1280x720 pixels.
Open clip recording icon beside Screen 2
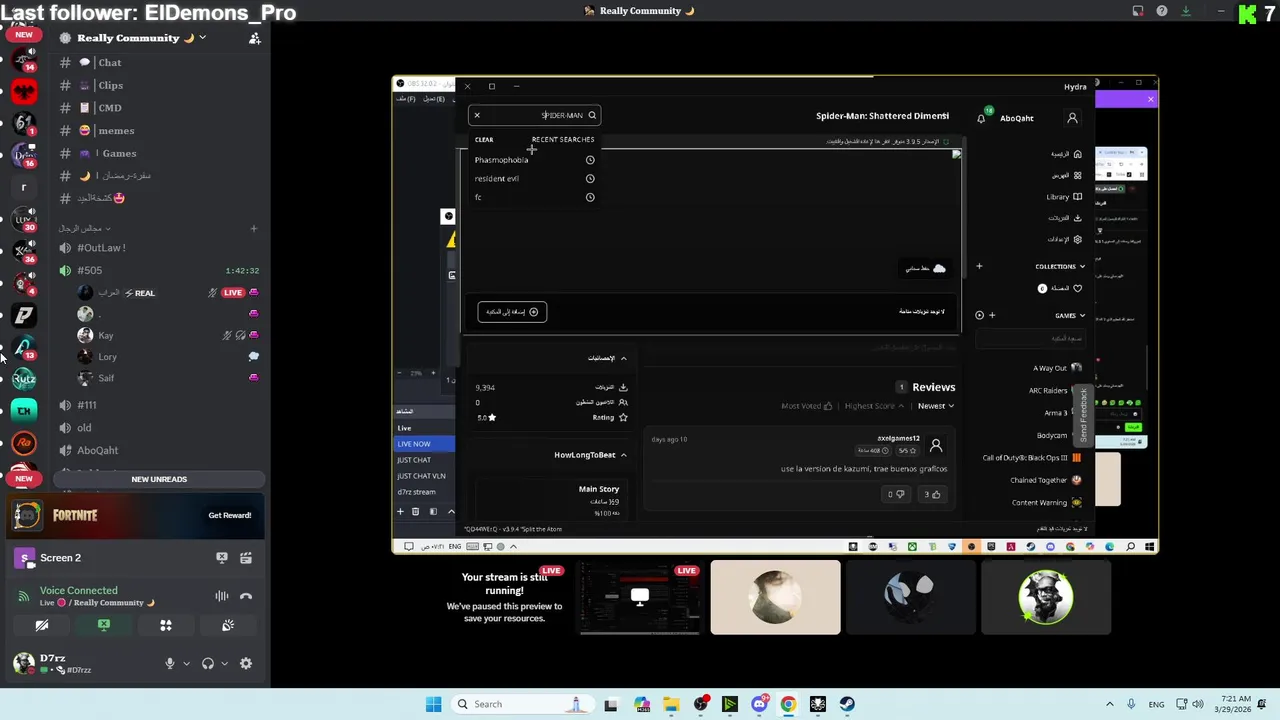click(246, 558)
